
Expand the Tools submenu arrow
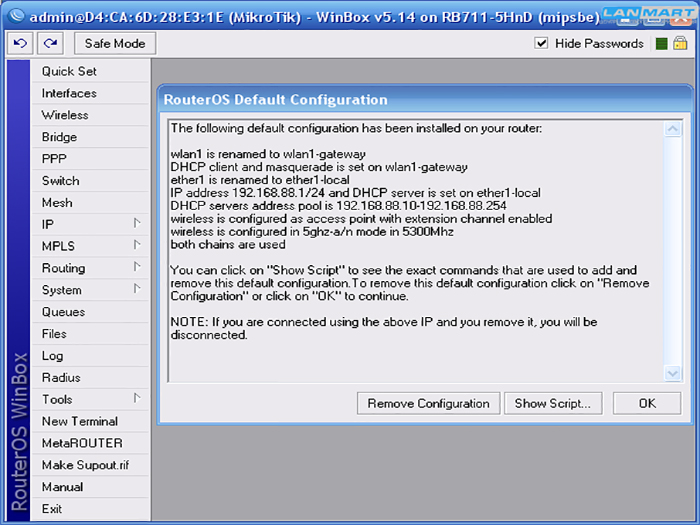[137, 398]
